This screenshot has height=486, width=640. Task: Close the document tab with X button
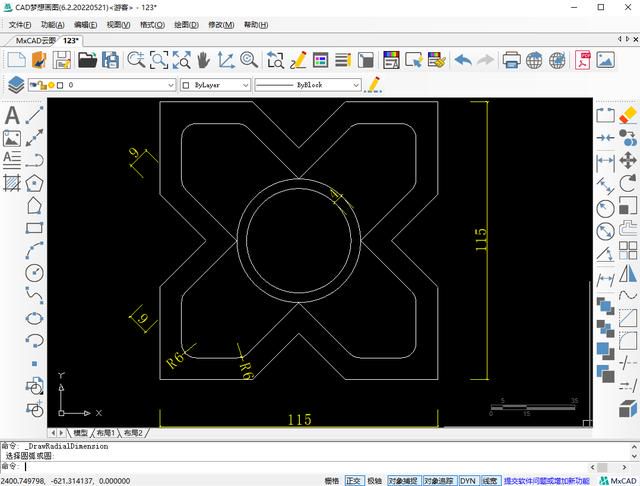[636, 40]
